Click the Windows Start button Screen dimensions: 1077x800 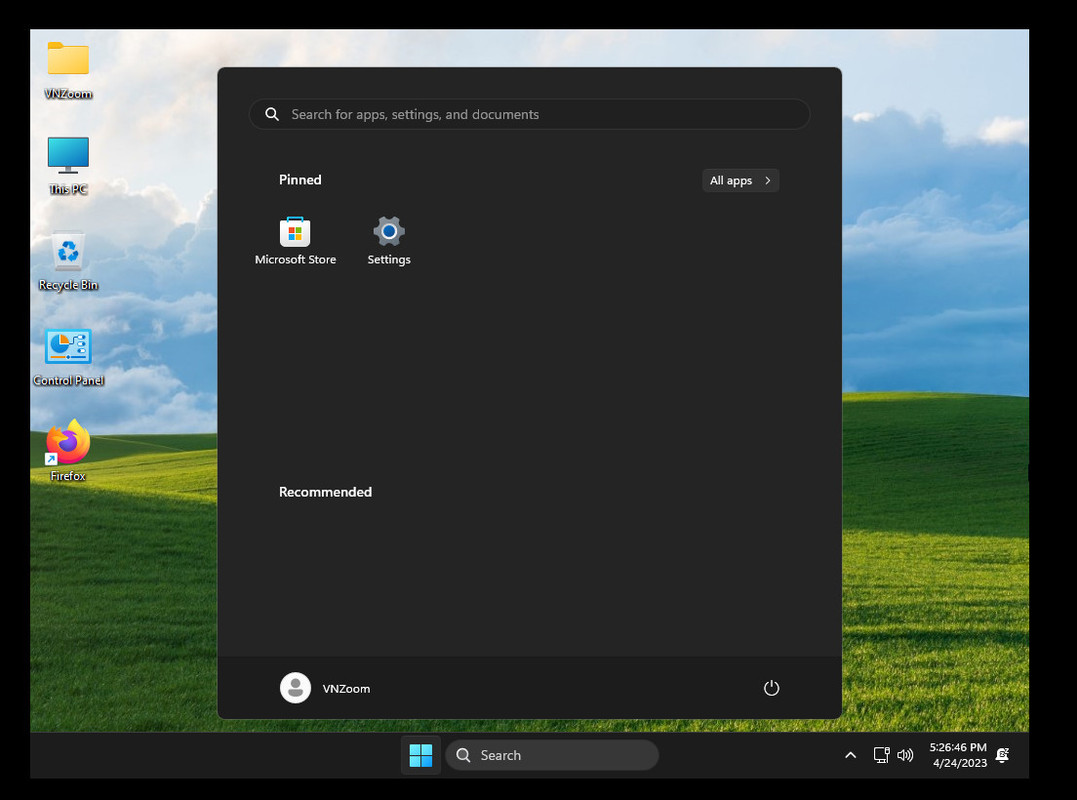[x=420, y=755]
